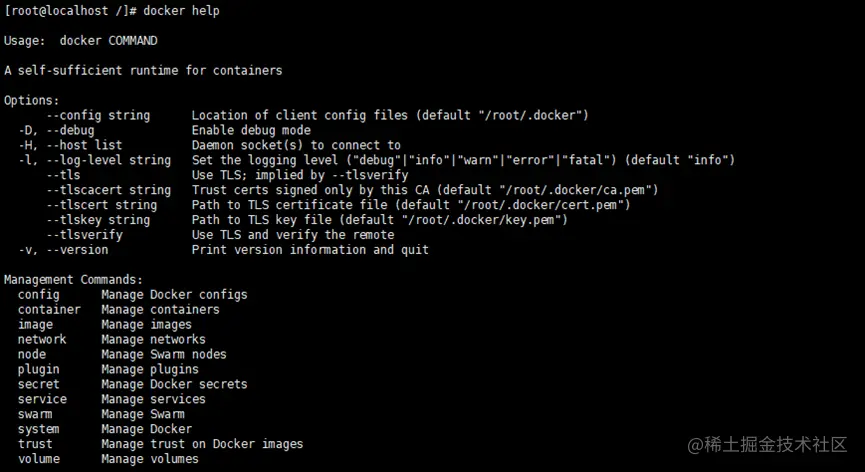
Task: Click the '--tlskey string' option
Action: coord(98,220)
